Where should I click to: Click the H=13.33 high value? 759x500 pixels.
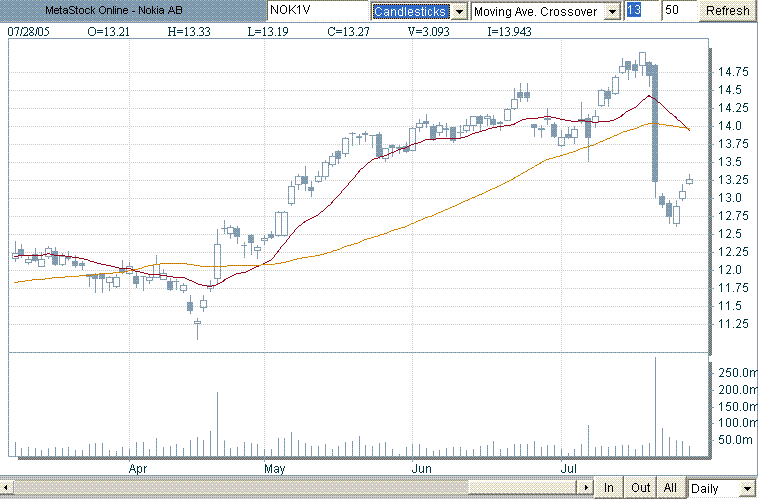(189, 32)
